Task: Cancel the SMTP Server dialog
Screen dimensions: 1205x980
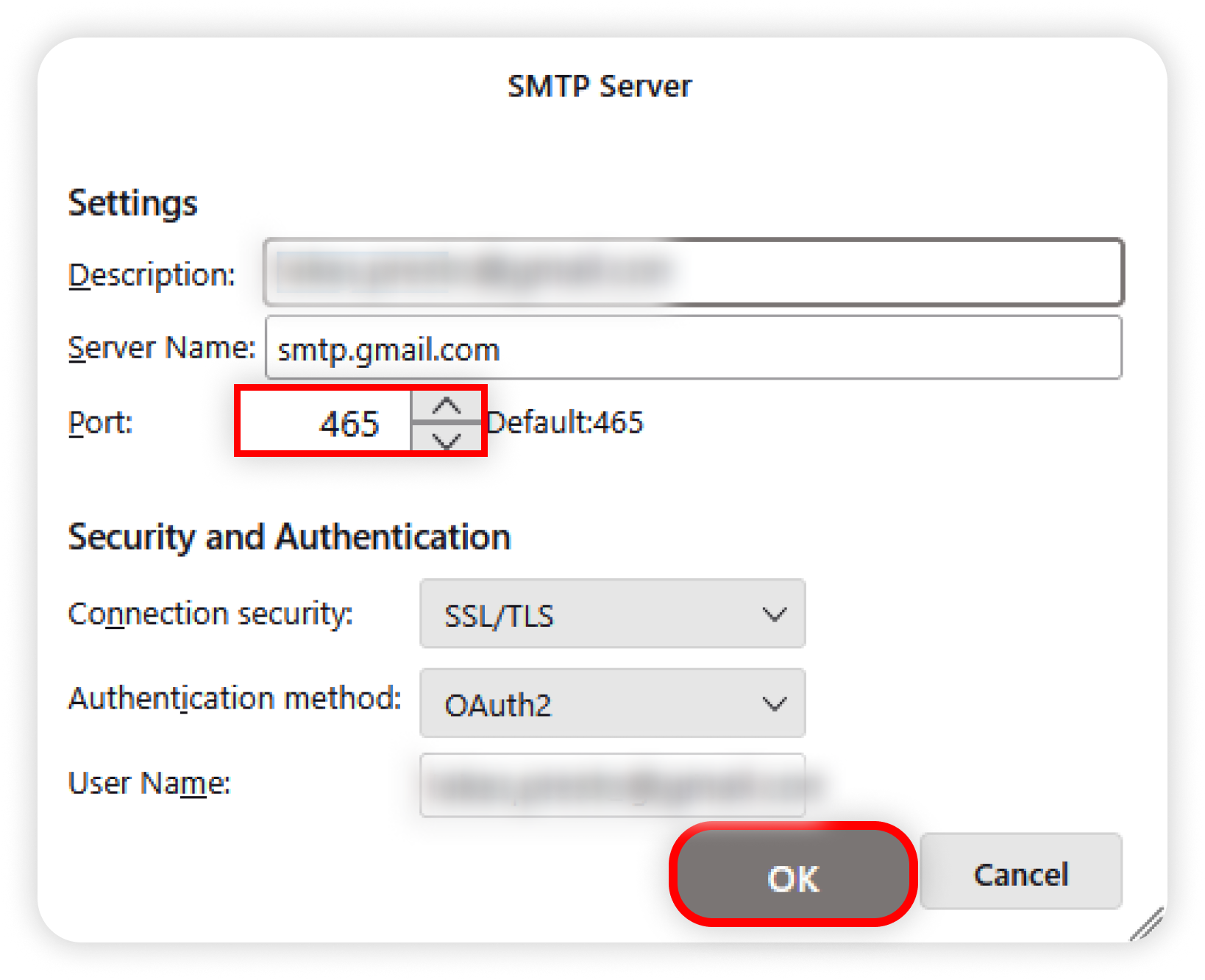Action: 1020,873
